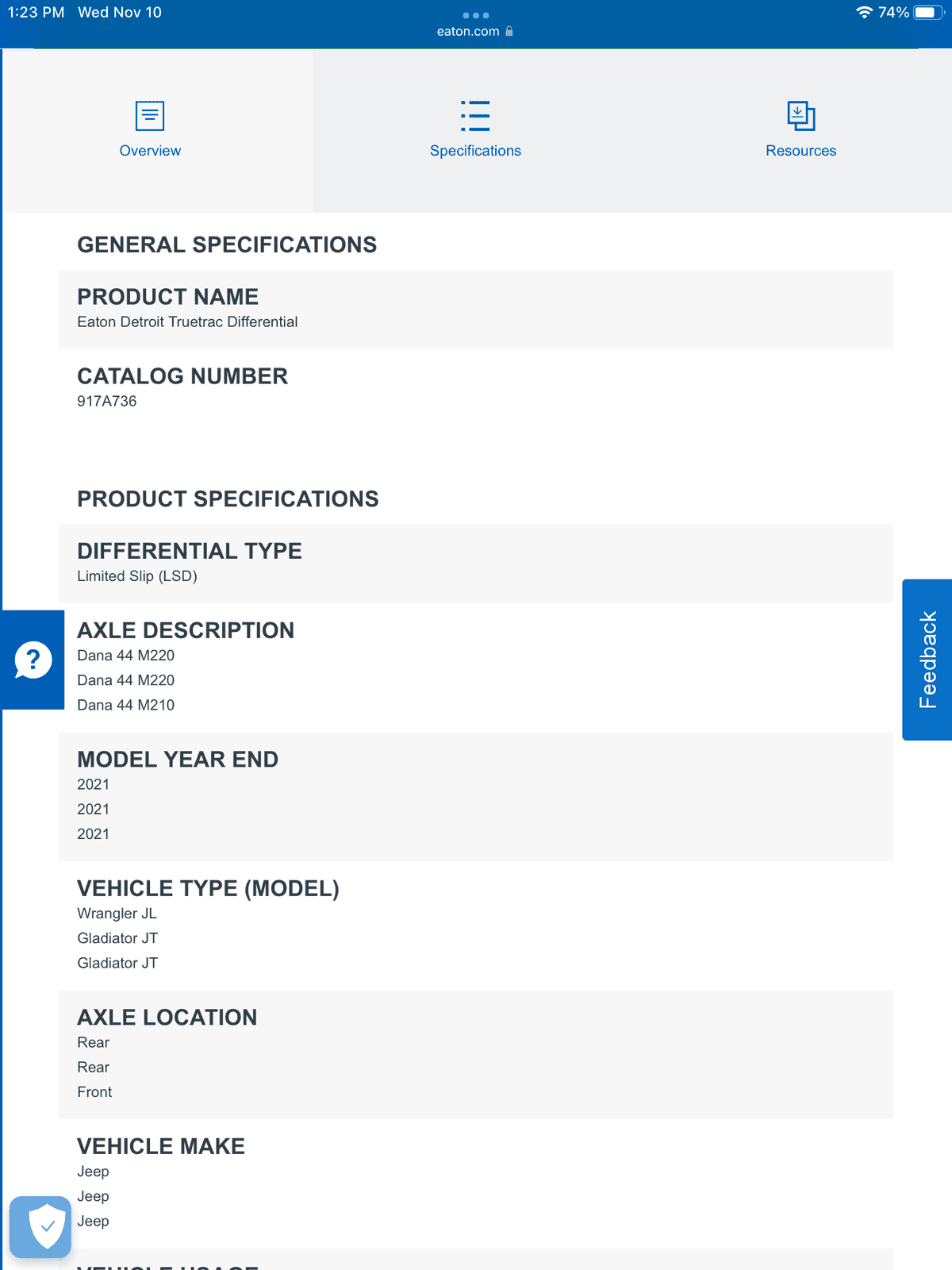The width and height of the screenshot is (952, 1270).
Task: Open the Resources download icon
Action: (800, 116)
